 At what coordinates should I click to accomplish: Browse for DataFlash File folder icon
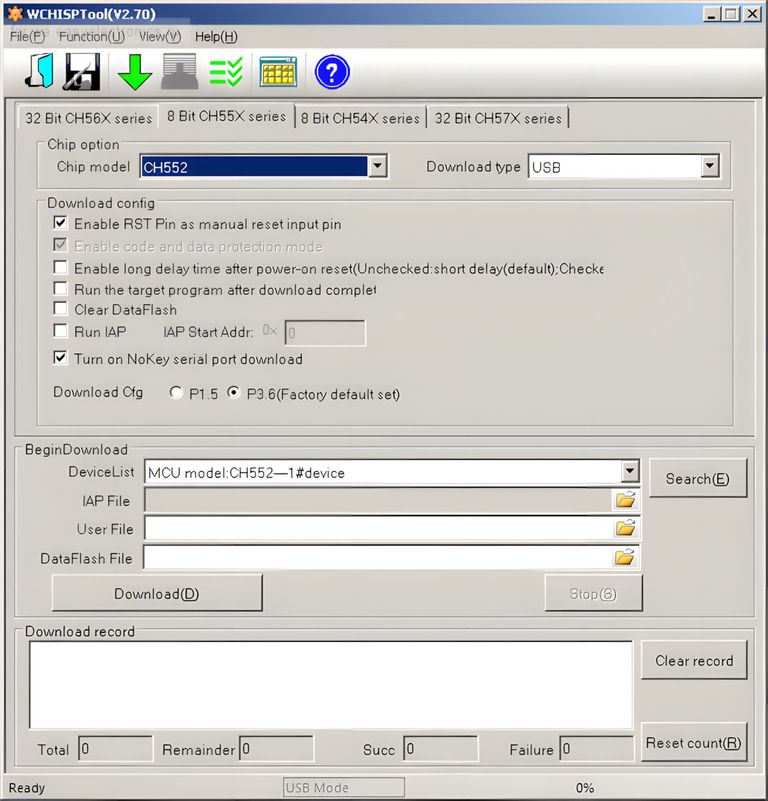coord(625,557)
